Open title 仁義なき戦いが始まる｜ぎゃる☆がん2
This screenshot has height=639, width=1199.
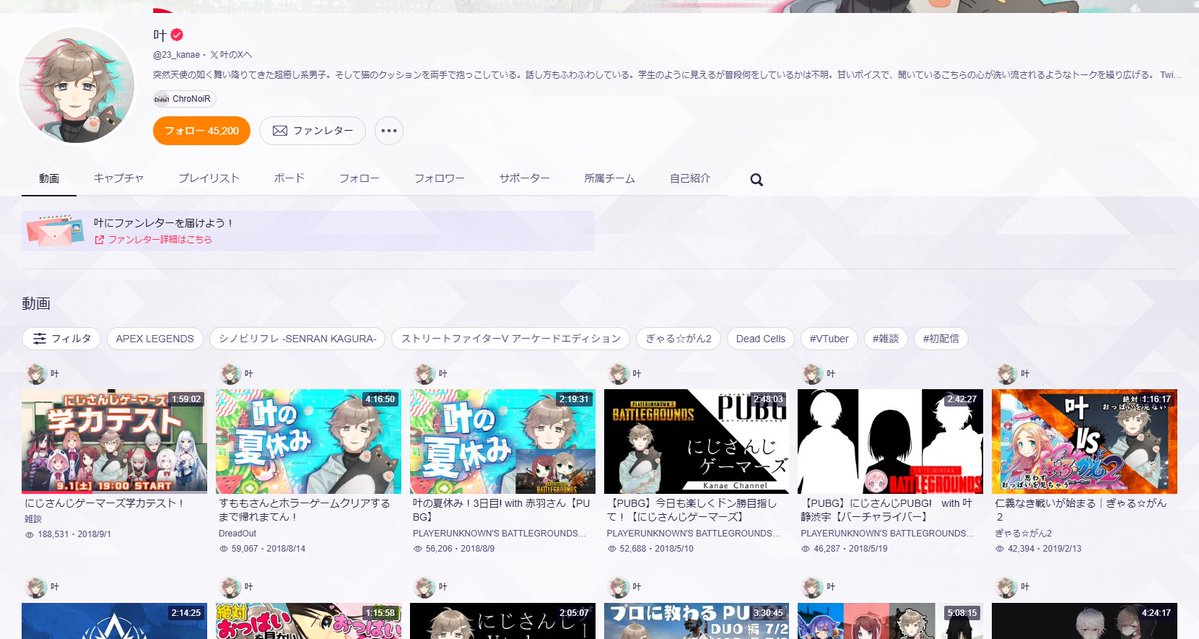[x=1081, y=510]
